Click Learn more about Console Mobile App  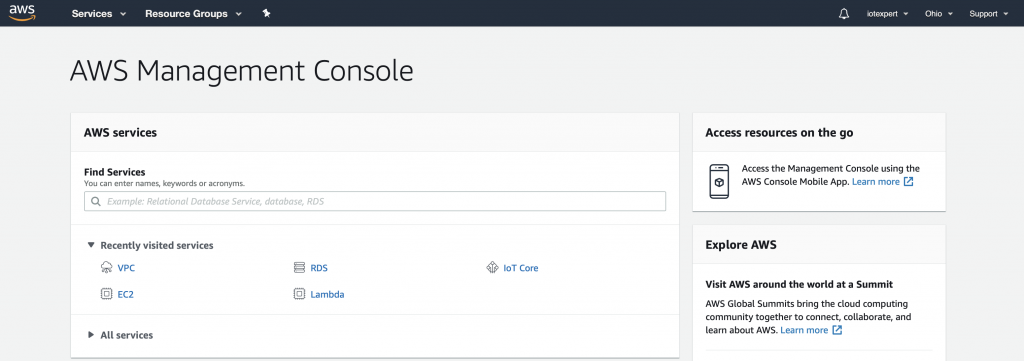(876, 181)
